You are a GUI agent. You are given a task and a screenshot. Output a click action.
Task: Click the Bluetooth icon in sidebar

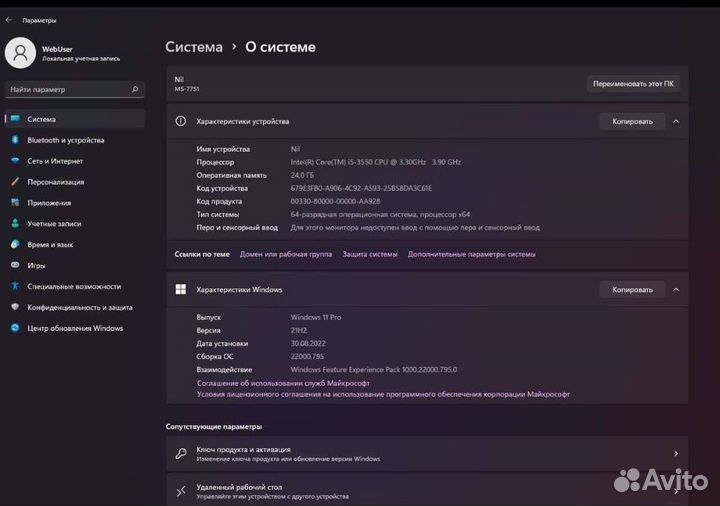pyautogui.click(x=16, y=140)
